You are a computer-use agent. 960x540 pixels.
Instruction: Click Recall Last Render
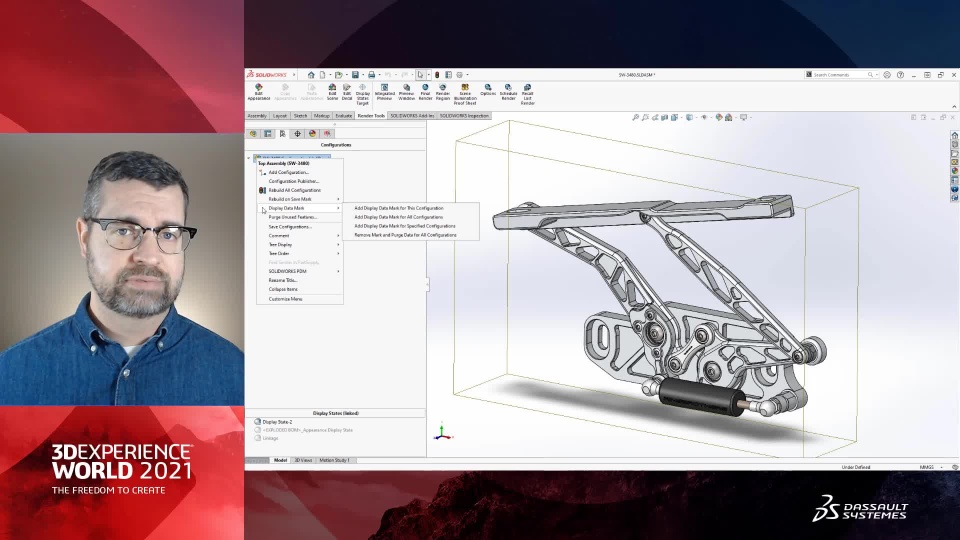[527, 94]
